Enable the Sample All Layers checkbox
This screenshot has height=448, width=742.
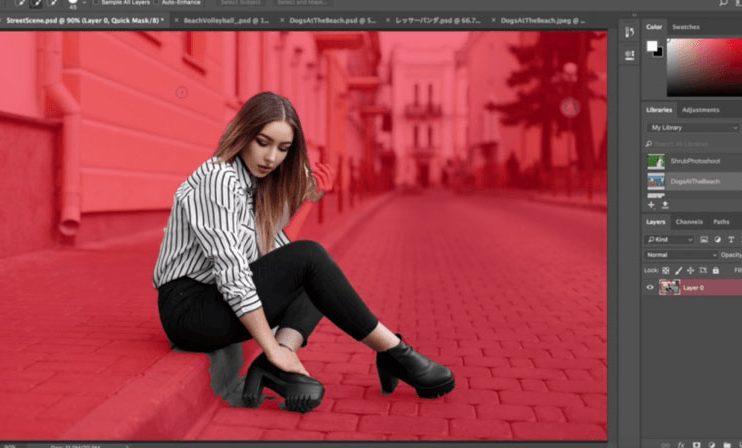coord(96,2)
